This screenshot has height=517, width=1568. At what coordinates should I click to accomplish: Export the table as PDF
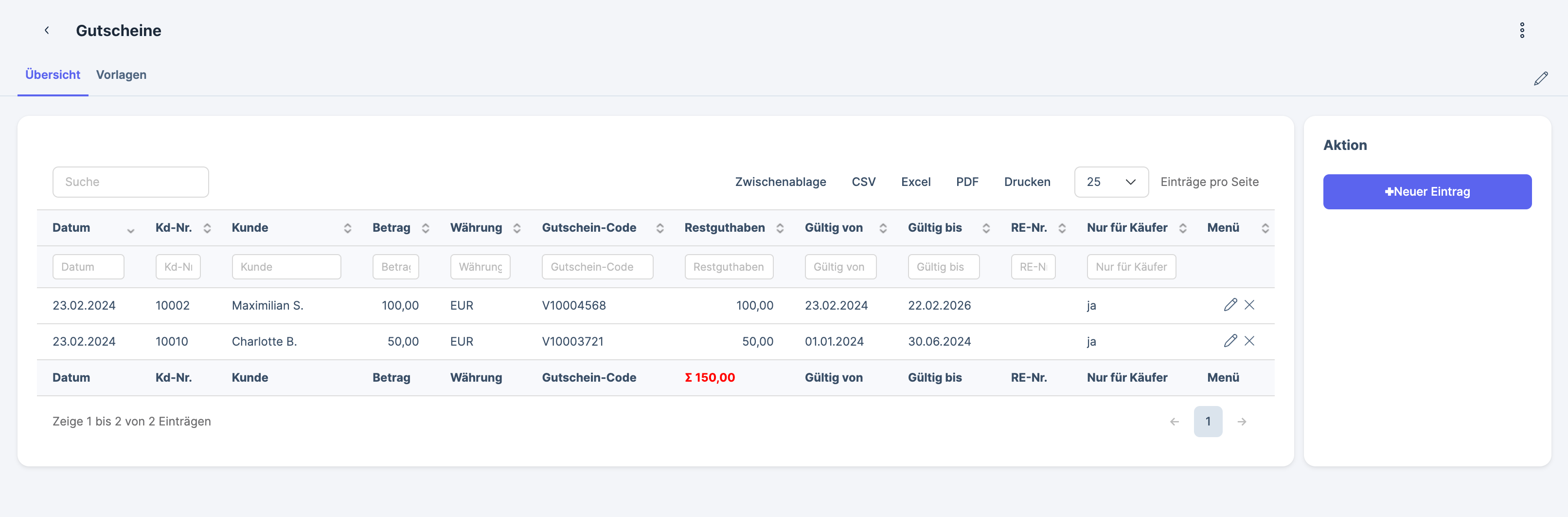pos(966,182)
